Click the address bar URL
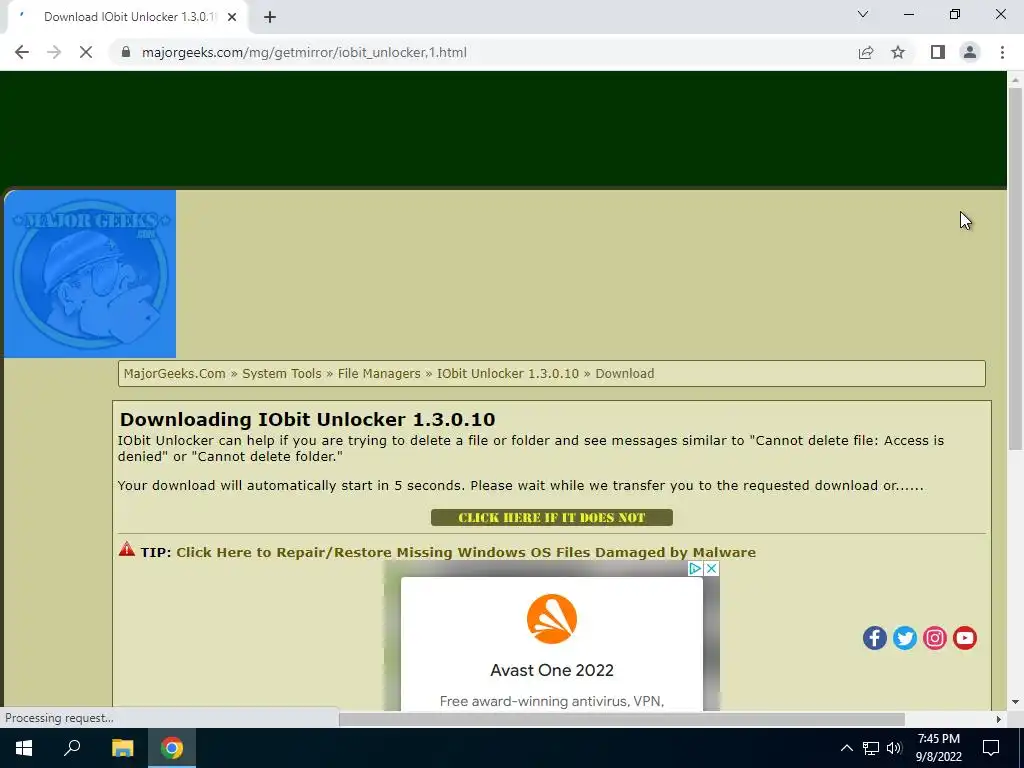The width and height of the screenshot is (1024, 768). point(304,52)
